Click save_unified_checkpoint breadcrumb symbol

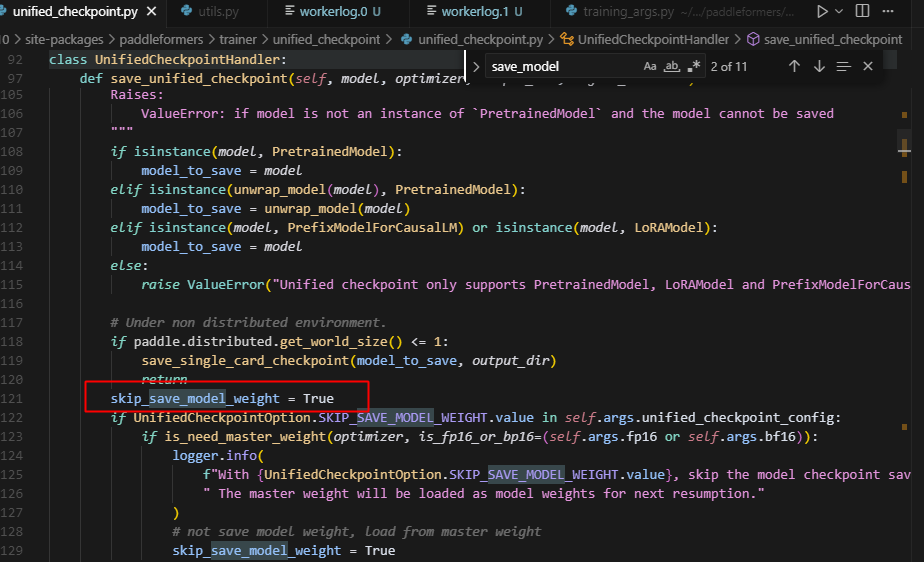[x=832, y=39]
